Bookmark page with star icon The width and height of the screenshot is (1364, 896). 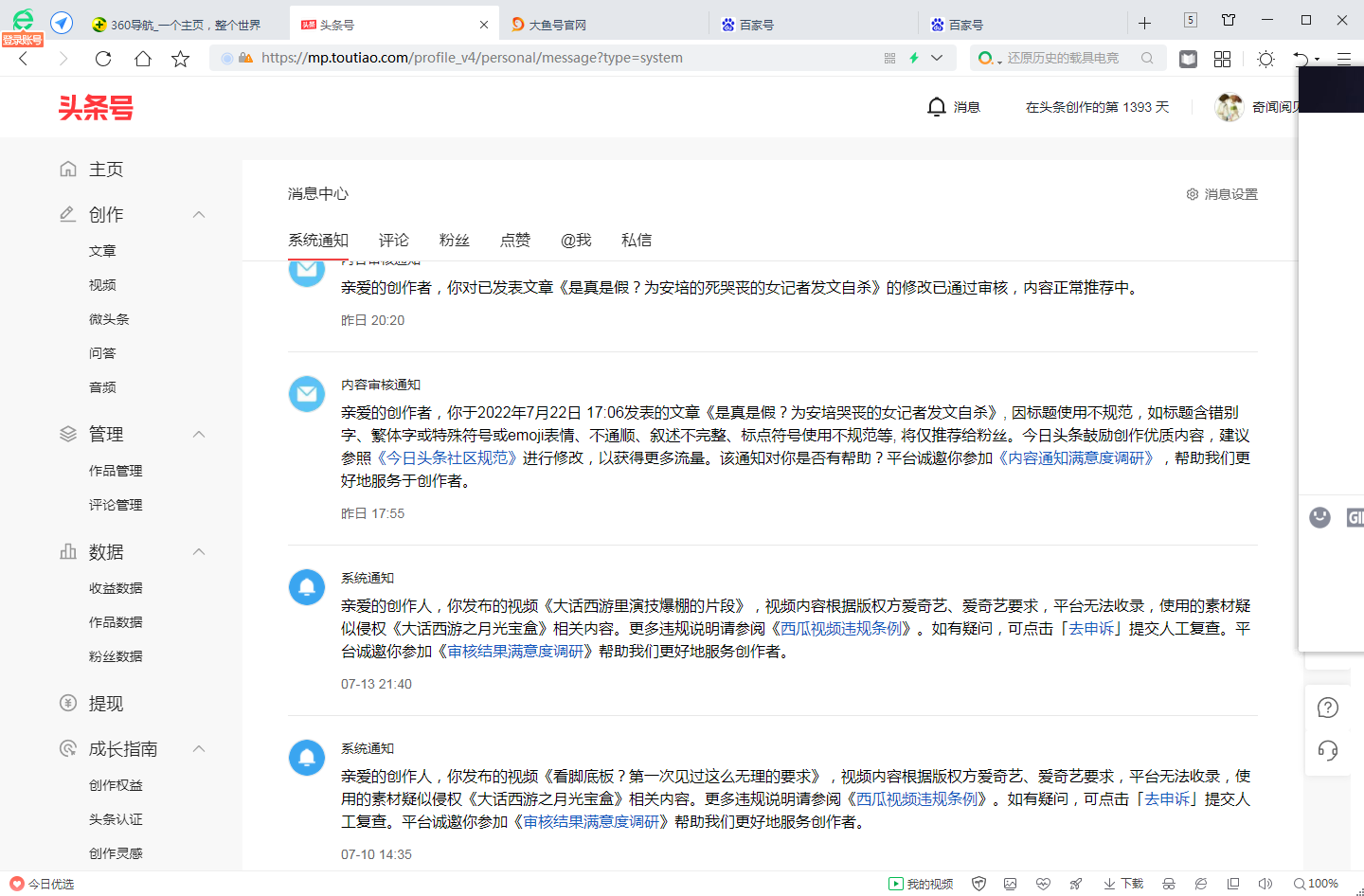[x=180, y=59]
